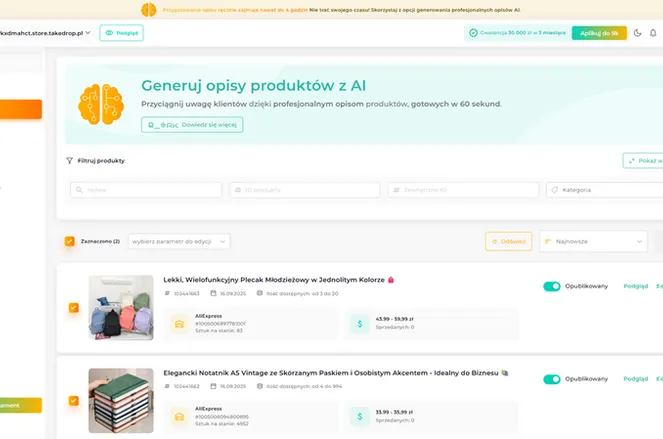This screenshot has height=439, width=663.
Task: Toggle dark mode moon icon
Action: (x=639, y=33)
